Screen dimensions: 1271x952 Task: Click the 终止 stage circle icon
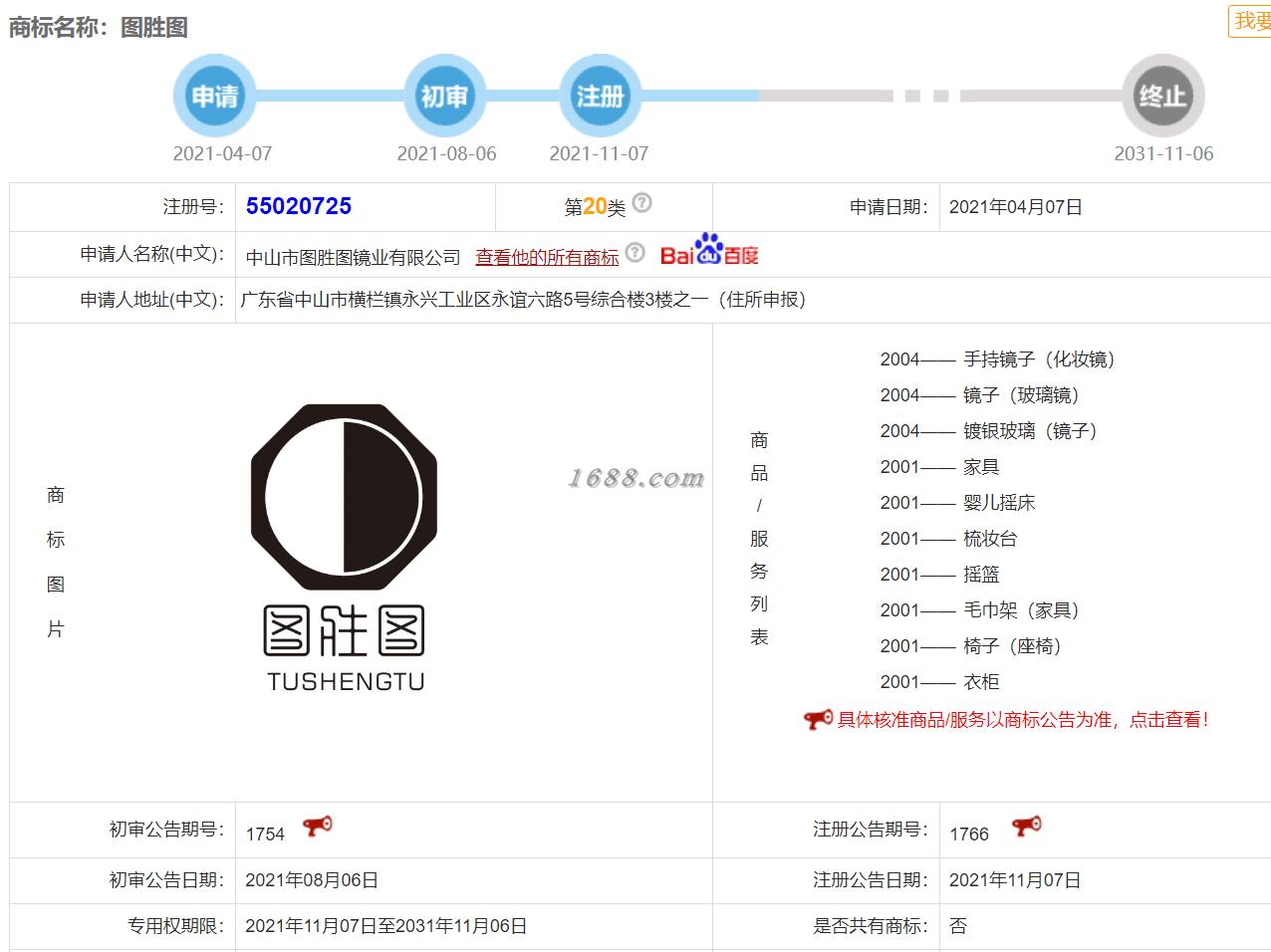1163,97
